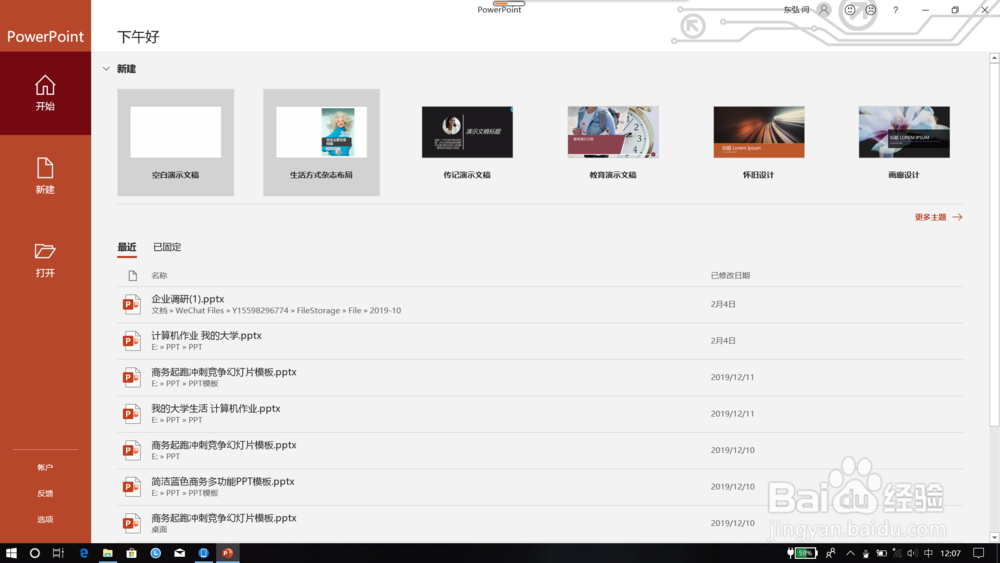Switch to the 最近 tab

(127, 247)
